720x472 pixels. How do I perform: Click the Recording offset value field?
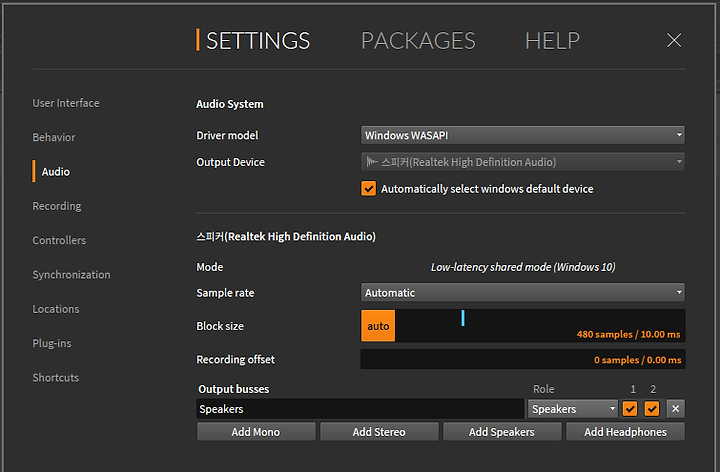(x=523, y=360)
